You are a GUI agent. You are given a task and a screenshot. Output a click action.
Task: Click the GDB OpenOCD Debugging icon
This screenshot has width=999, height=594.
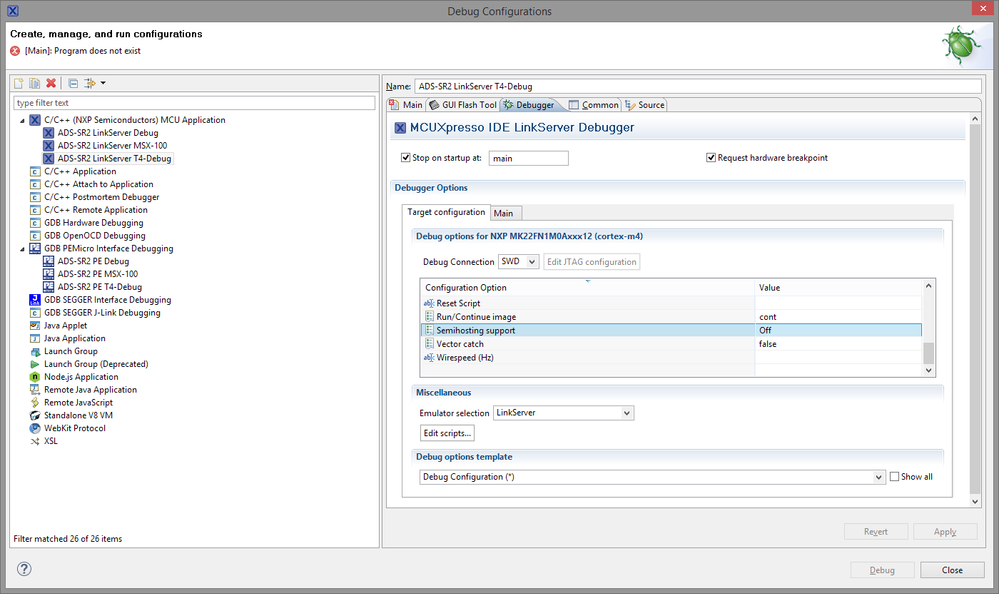pyautogui.click(x=35, y=236)
